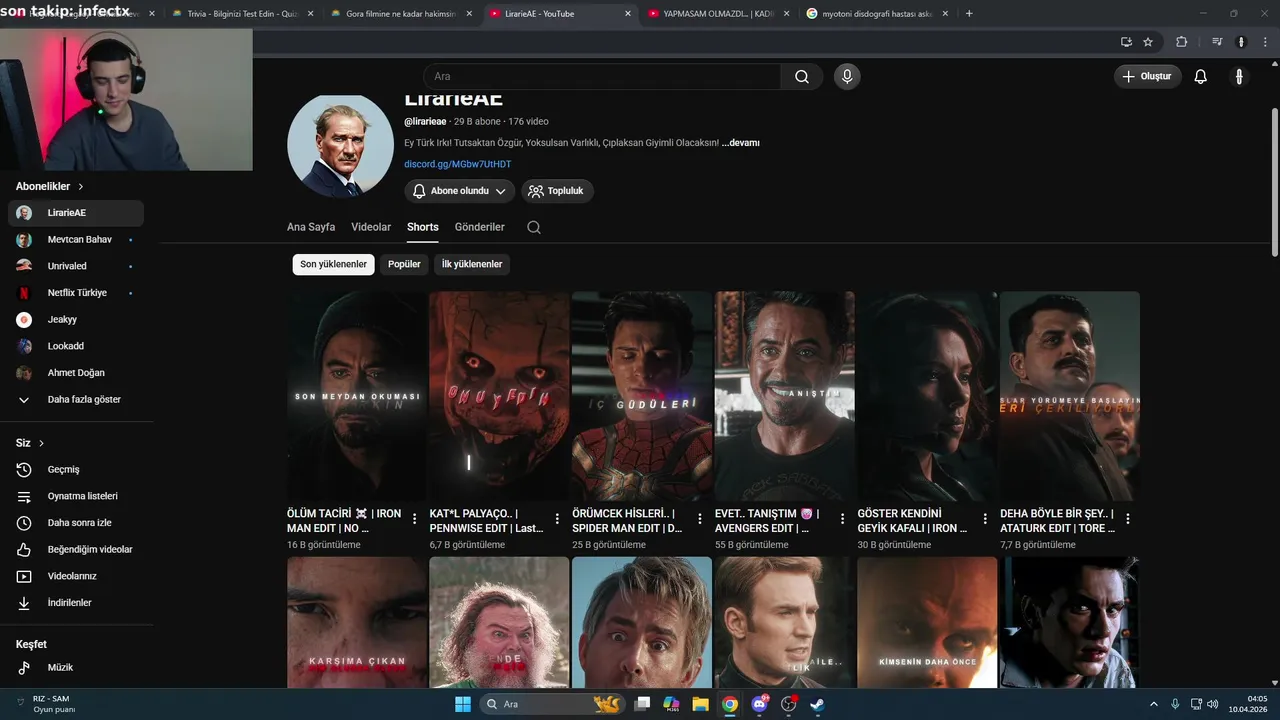Click the install app icon in address bar
This screenshot has height=720, width=1280.
1126,42
